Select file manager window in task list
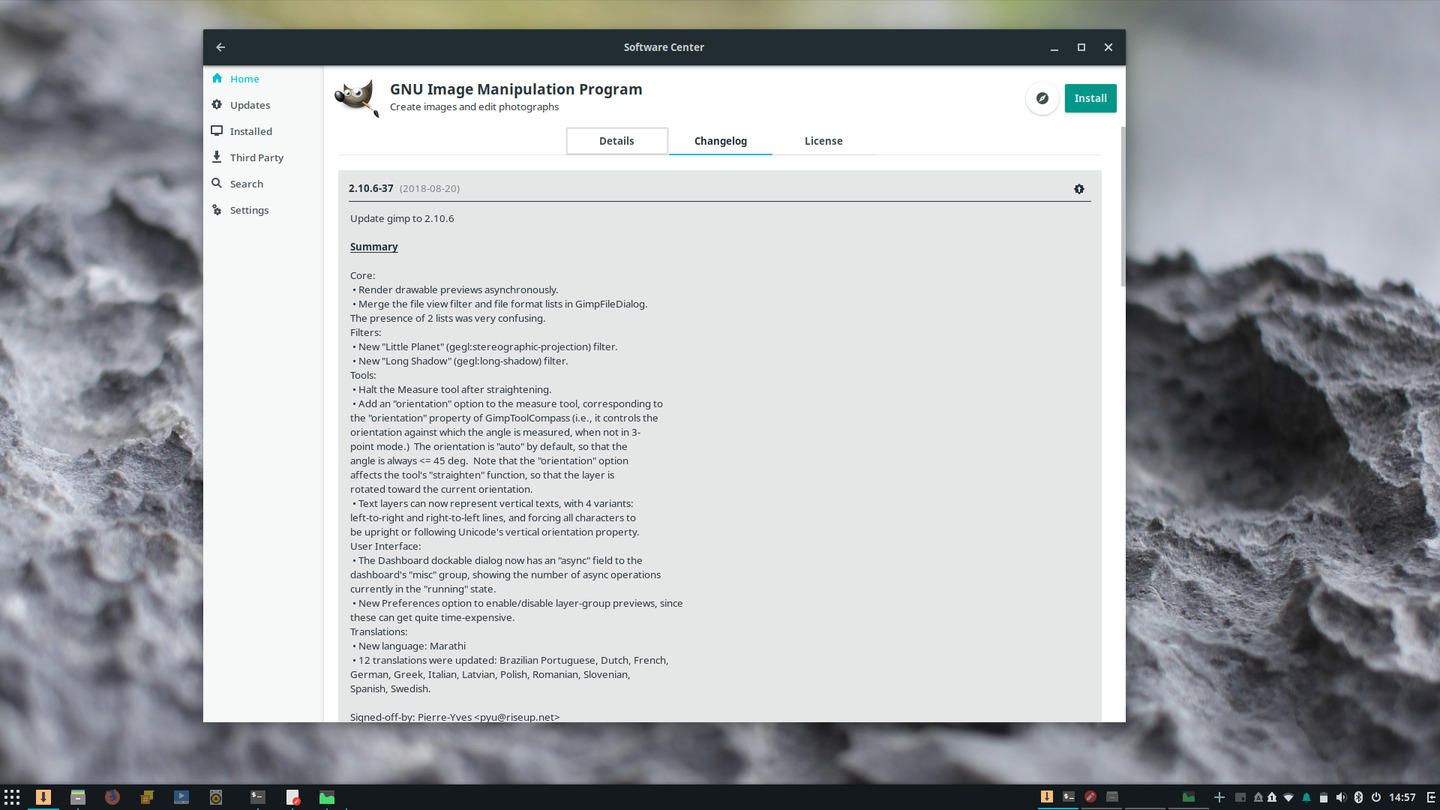The height and width of the screenshot is (810, 1440). pos(1112,797)
